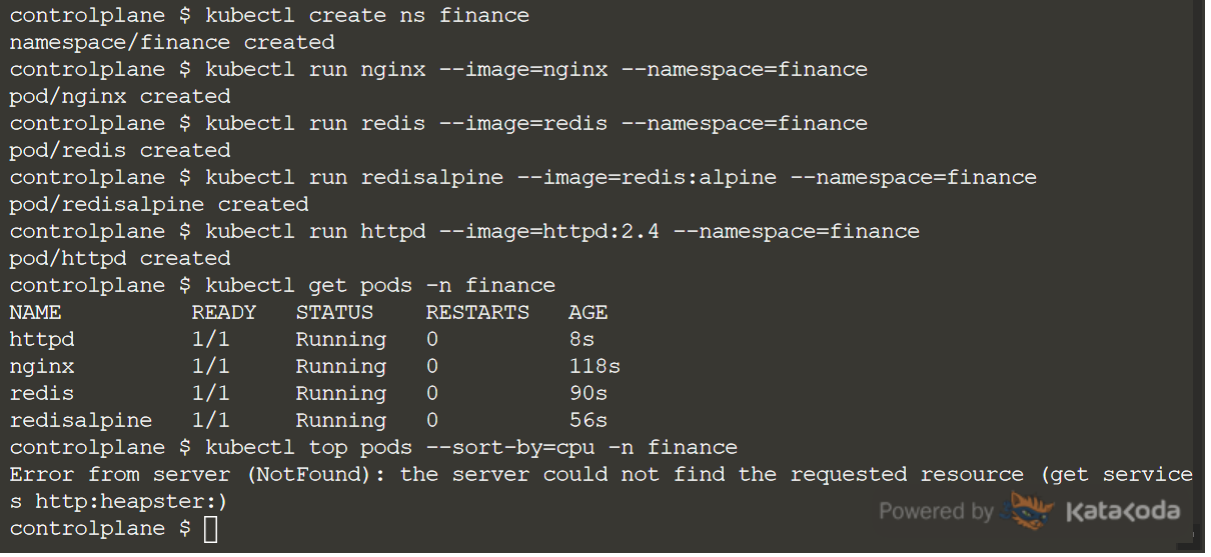Image resolution: width=1211 pixels, height=557 pixels.
Task: Click the 'kubectl create ns finance' command
Action: pos(367,15)
